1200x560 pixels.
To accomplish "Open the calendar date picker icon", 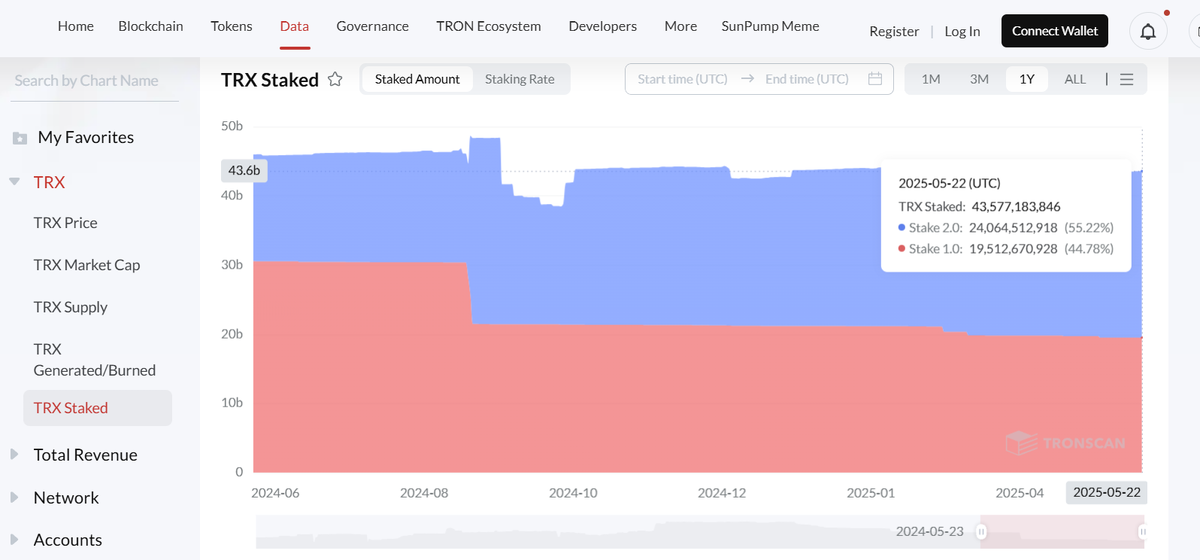I will coord(875,79).
